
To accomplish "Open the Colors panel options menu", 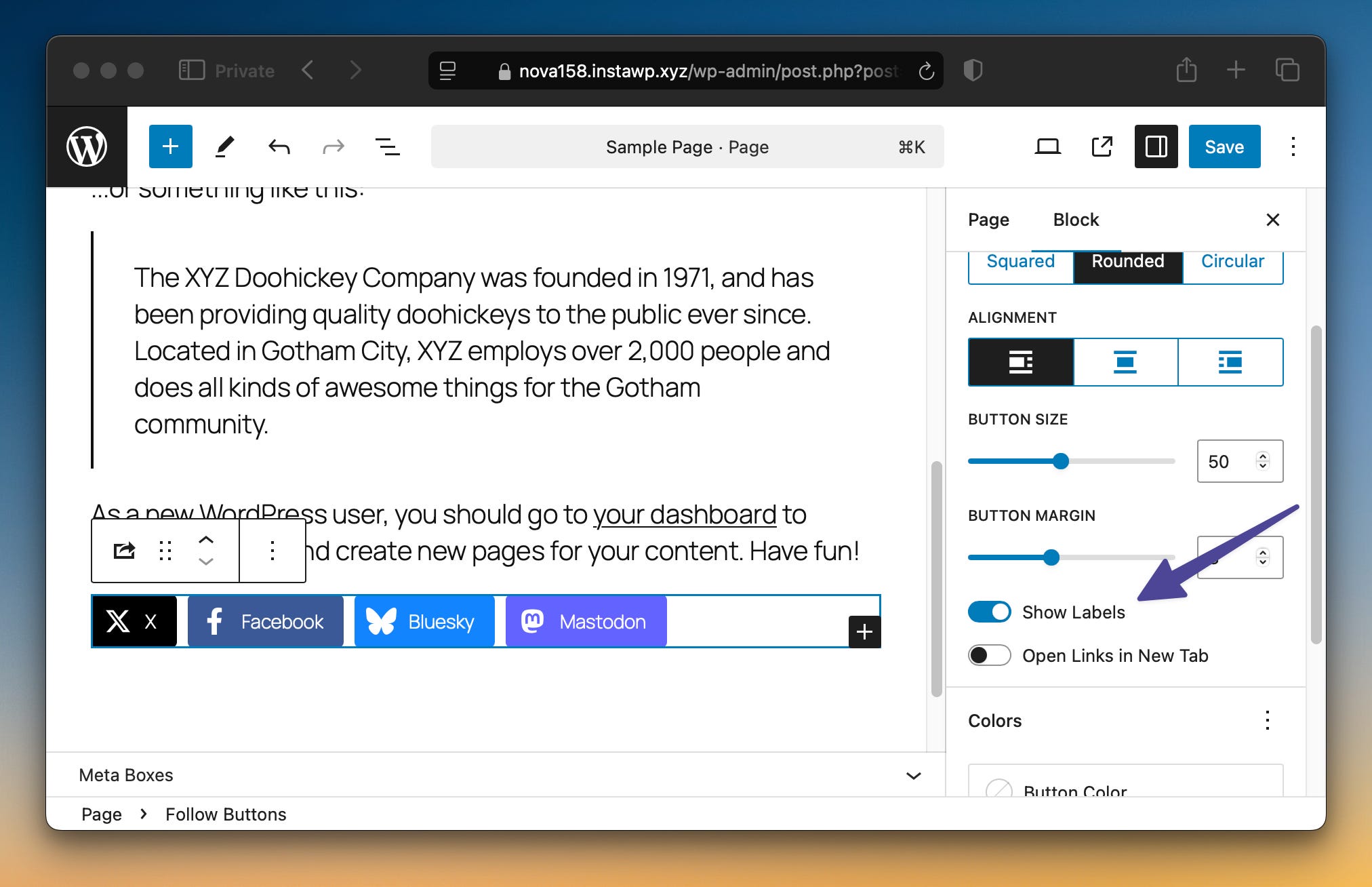I will [x=1267, y=720].
